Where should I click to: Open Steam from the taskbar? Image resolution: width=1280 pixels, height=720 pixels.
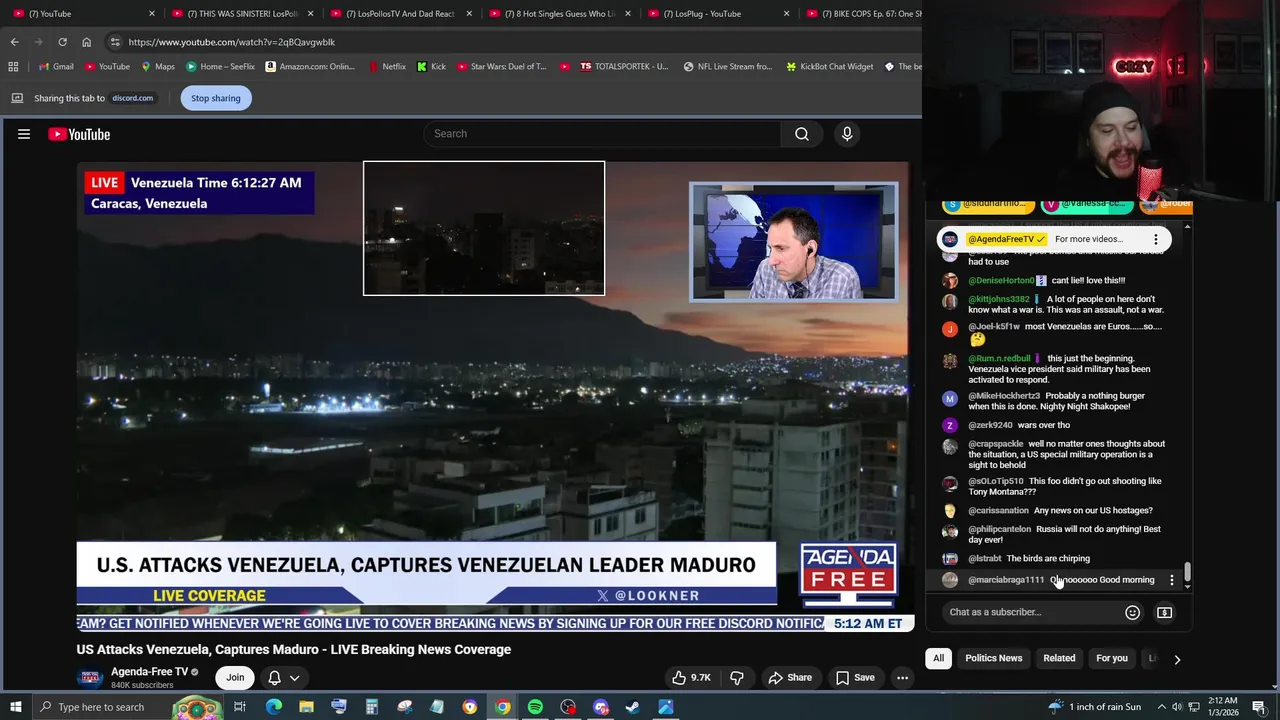(633, 707)
